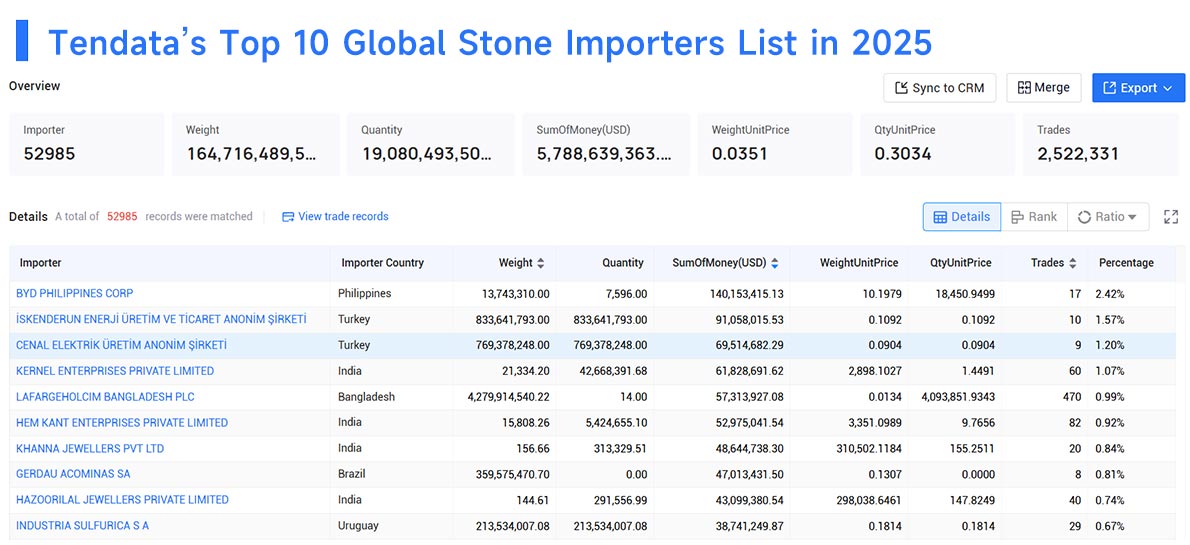Open HEM KANT ENTERPRISES PRIVATE LIMITED link
1190x545 pixels.
[x=121, y=422]
